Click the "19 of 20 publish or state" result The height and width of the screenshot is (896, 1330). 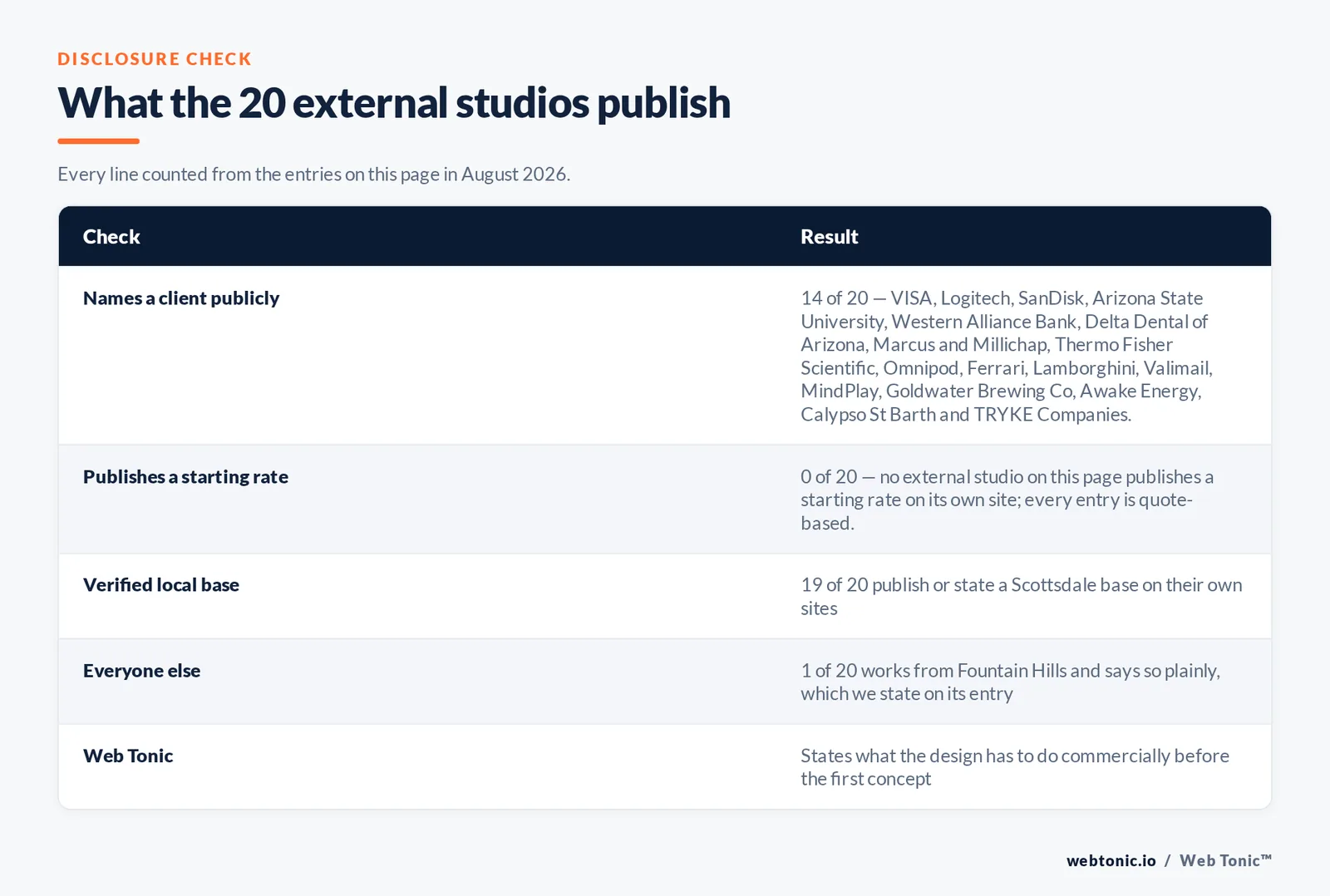coord(1022,596)
